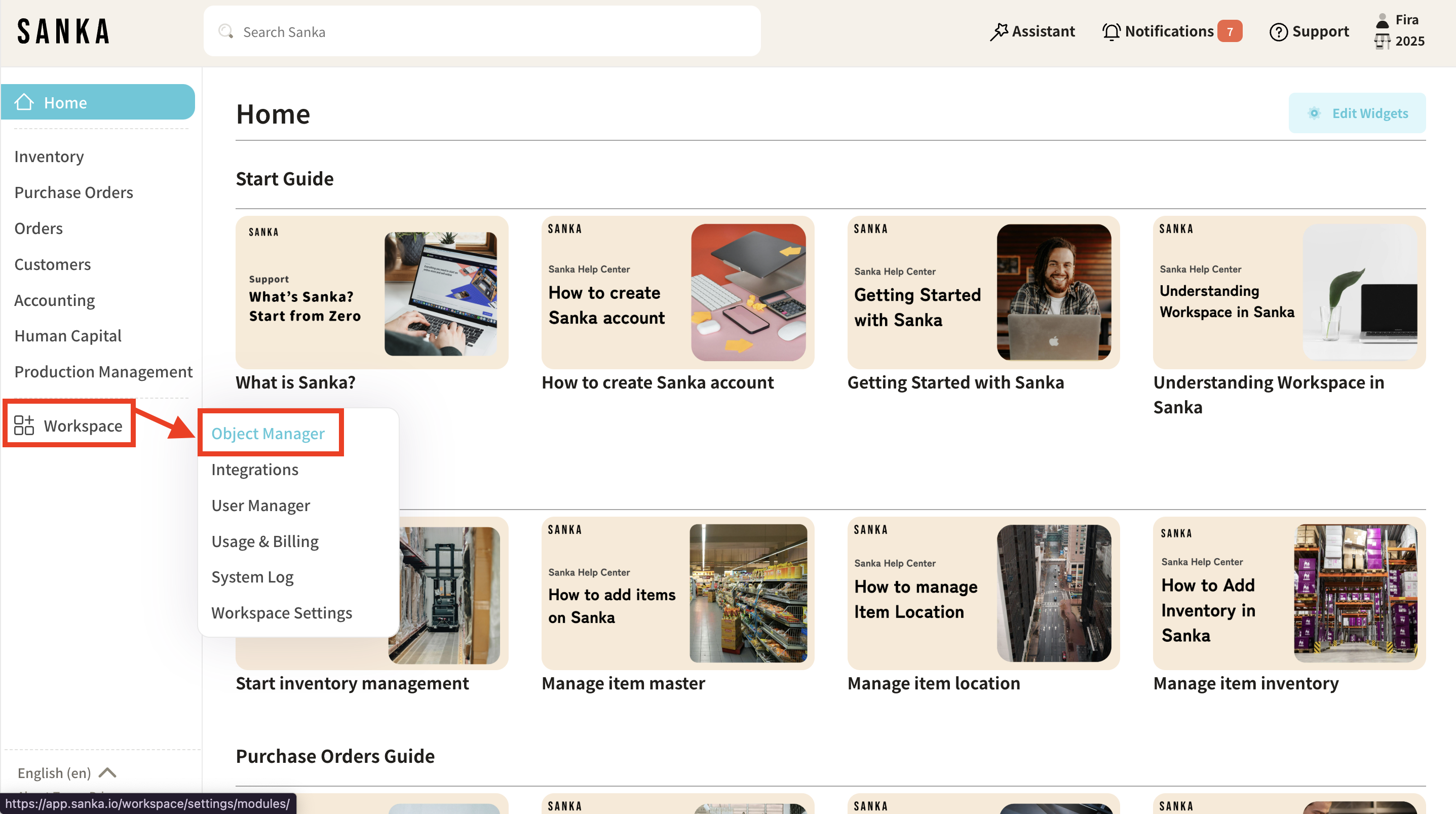This screenshot has width=1456, height=814.
Task: Open the Assistant magic wand icon
Action: [x=999, y=31]
